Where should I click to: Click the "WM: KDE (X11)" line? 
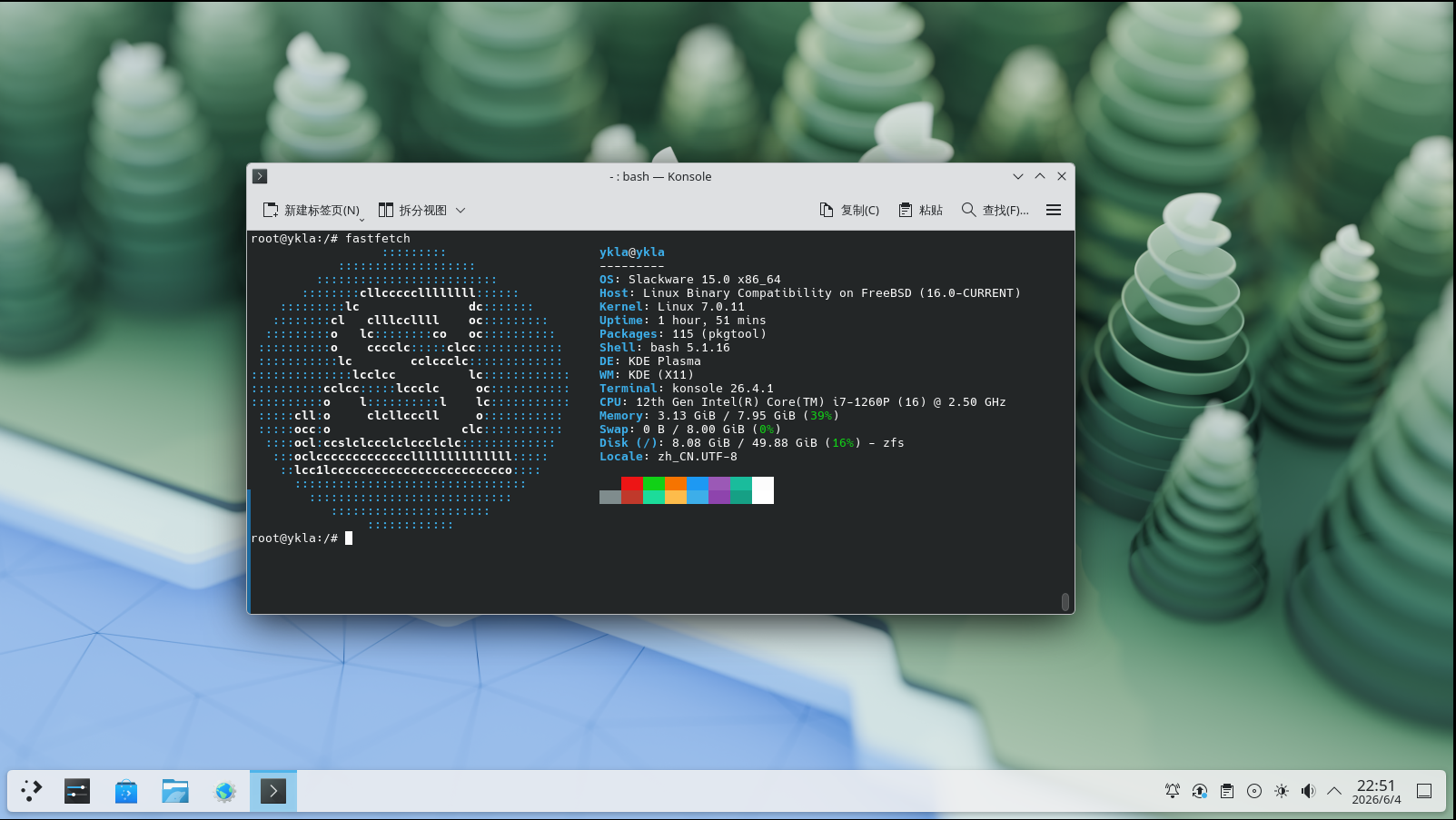coord(647,375)
